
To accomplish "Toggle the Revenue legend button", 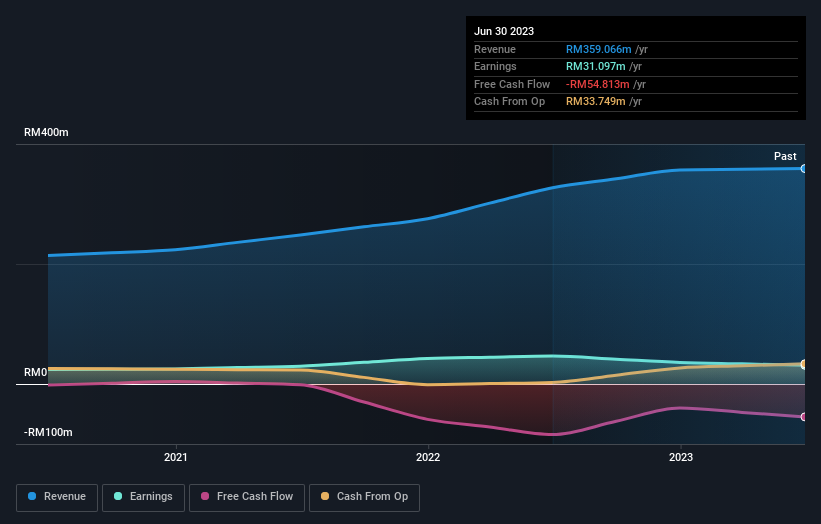I will [x=57, y=497].
